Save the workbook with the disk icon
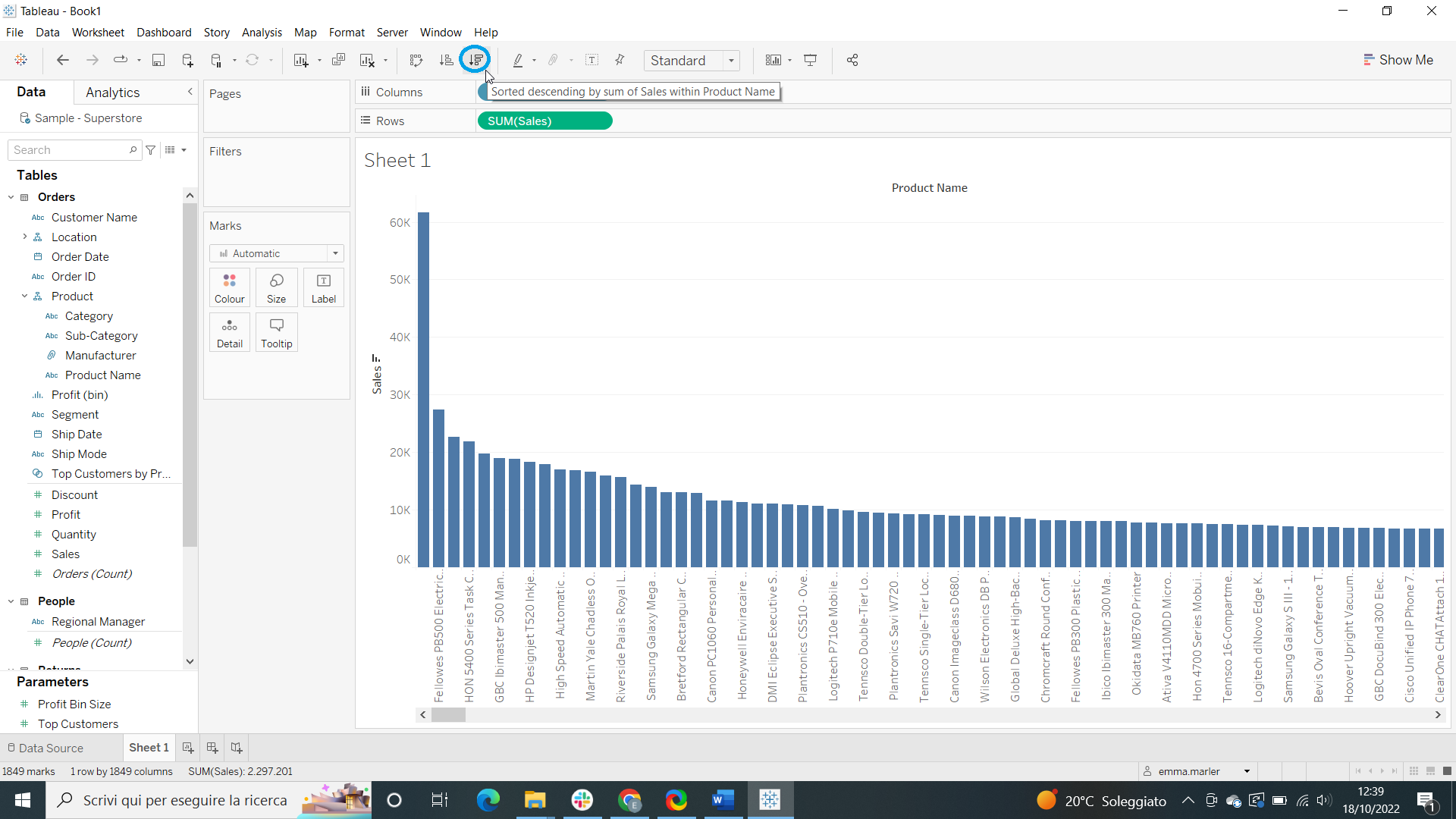1456x819 pixels. click(158, 60)
